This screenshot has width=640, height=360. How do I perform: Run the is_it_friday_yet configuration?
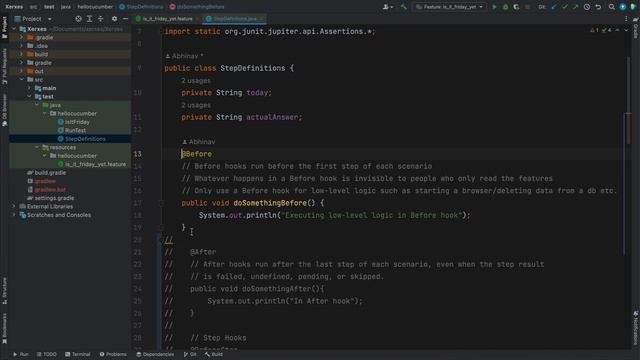click(494, 7)
